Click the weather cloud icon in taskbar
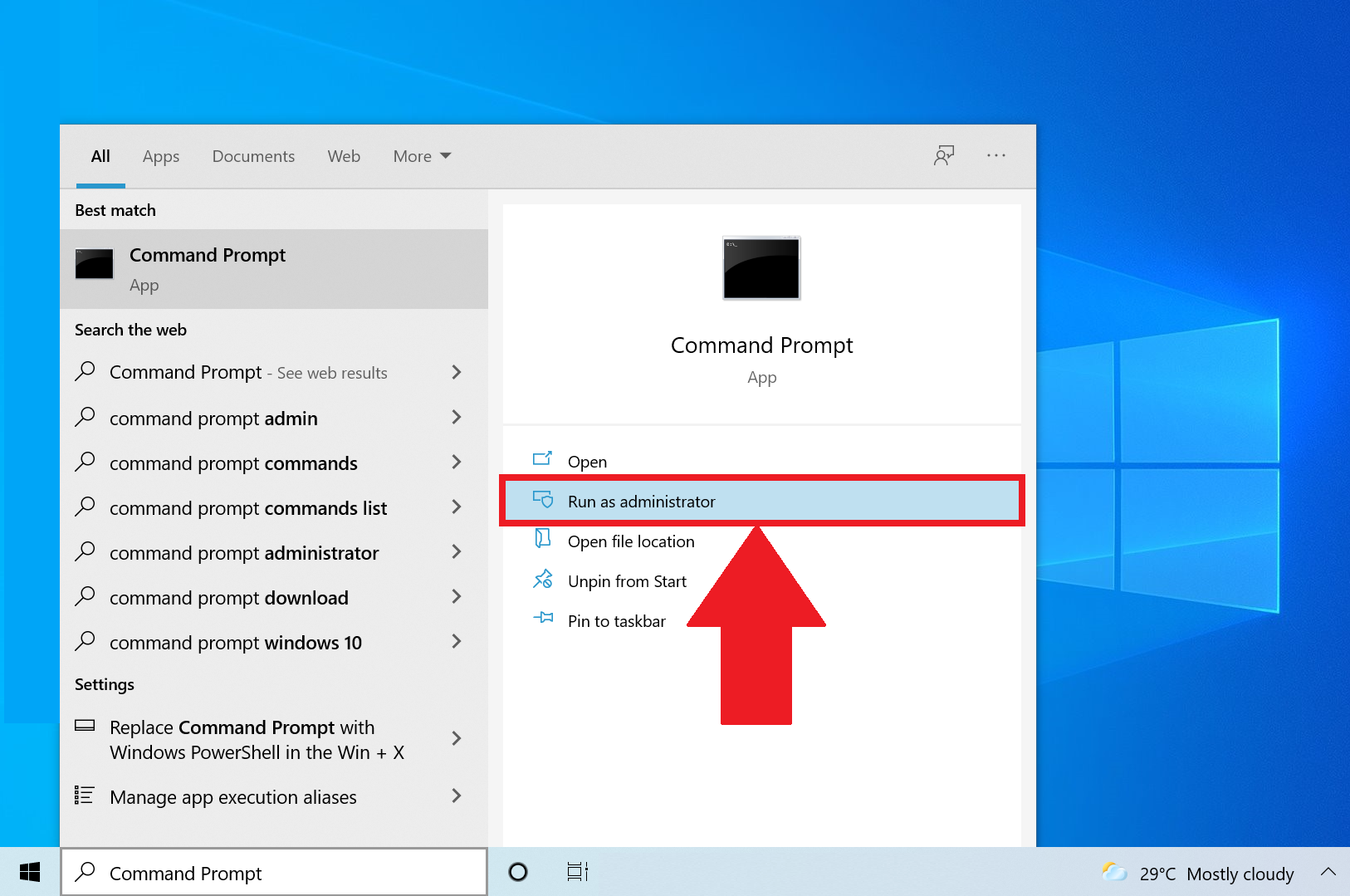The image size is (1350, 896). click(x=1114, y=872)
